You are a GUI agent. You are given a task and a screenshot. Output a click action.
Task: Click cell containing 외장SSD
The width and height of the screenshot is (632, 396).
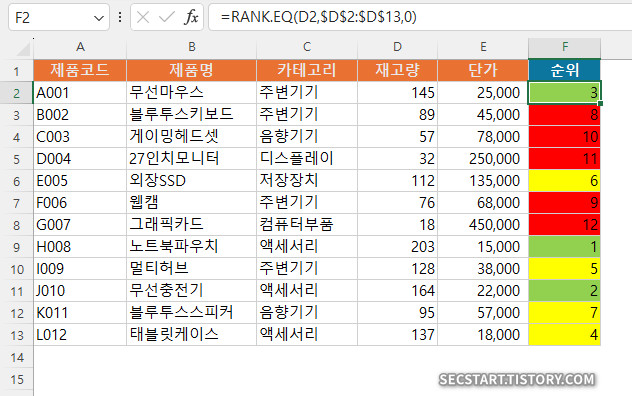coord(191,181)
